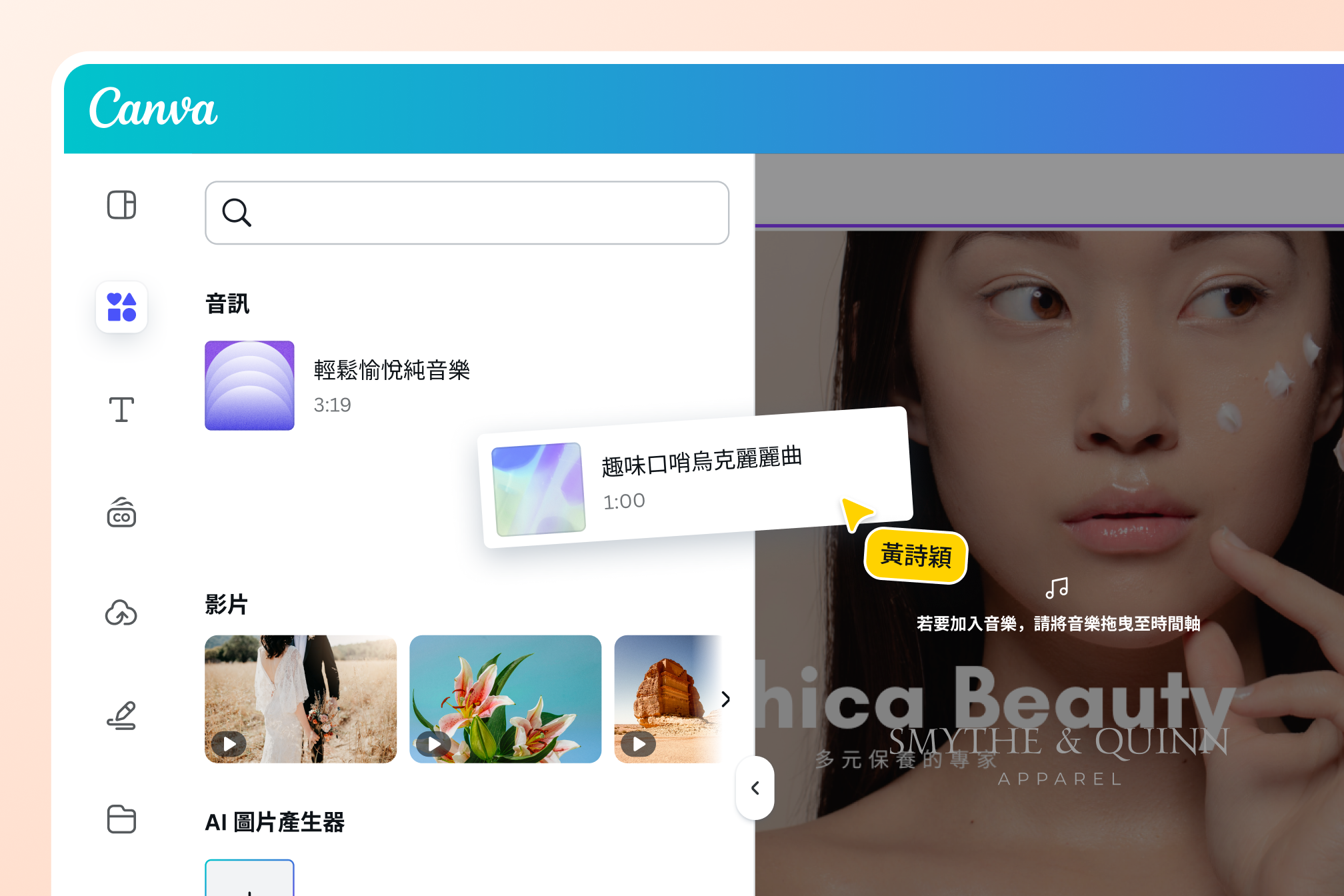The image size is (1344, 896).
Task: Play the desert rock video
Action: pos(639,743)
